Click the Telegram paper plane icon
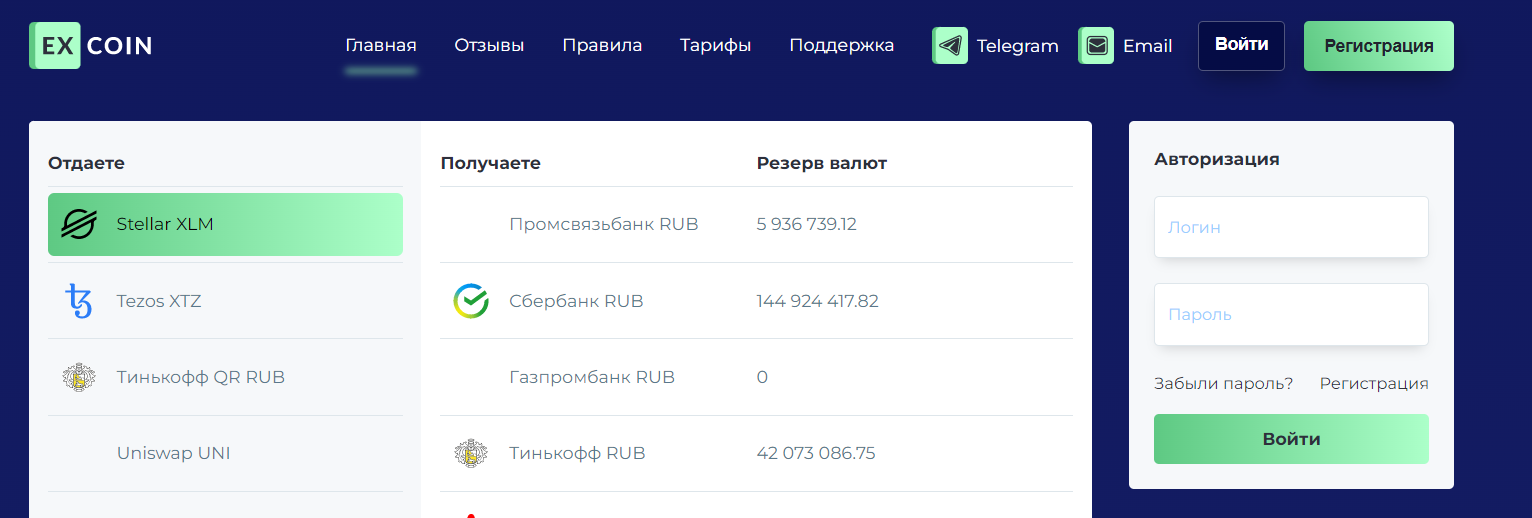The width and height of the screenshot is (1532, 518). pos(950,46)
